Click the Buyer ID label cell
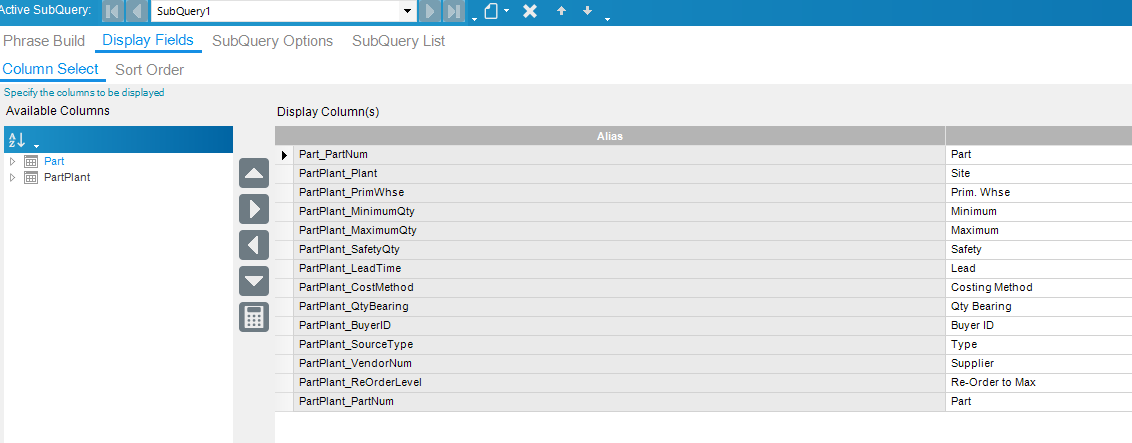The height and width of the screenshot is (443, 1132). [x=1039, y=325]
